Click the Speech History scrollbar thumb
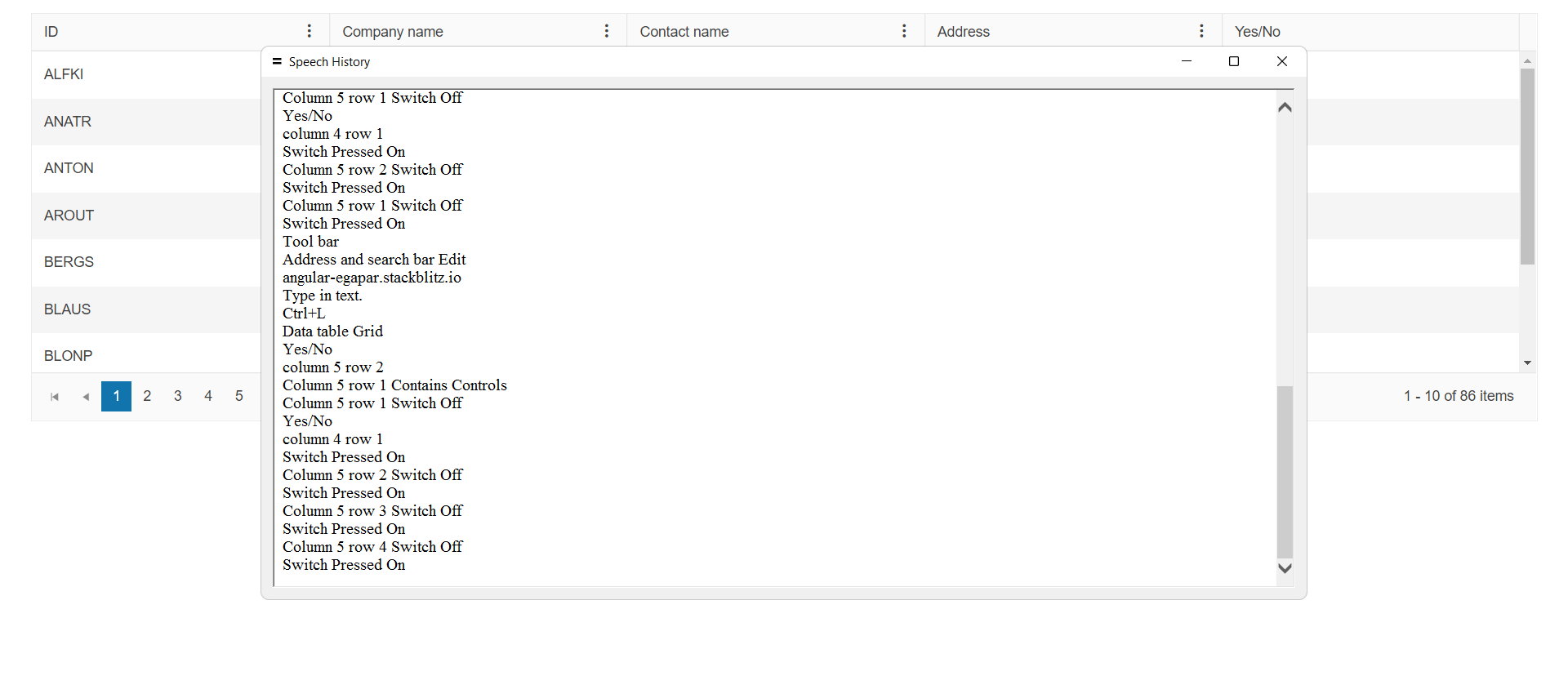1568x685 pixels. pyautogui.click(x=1285, y=471)
